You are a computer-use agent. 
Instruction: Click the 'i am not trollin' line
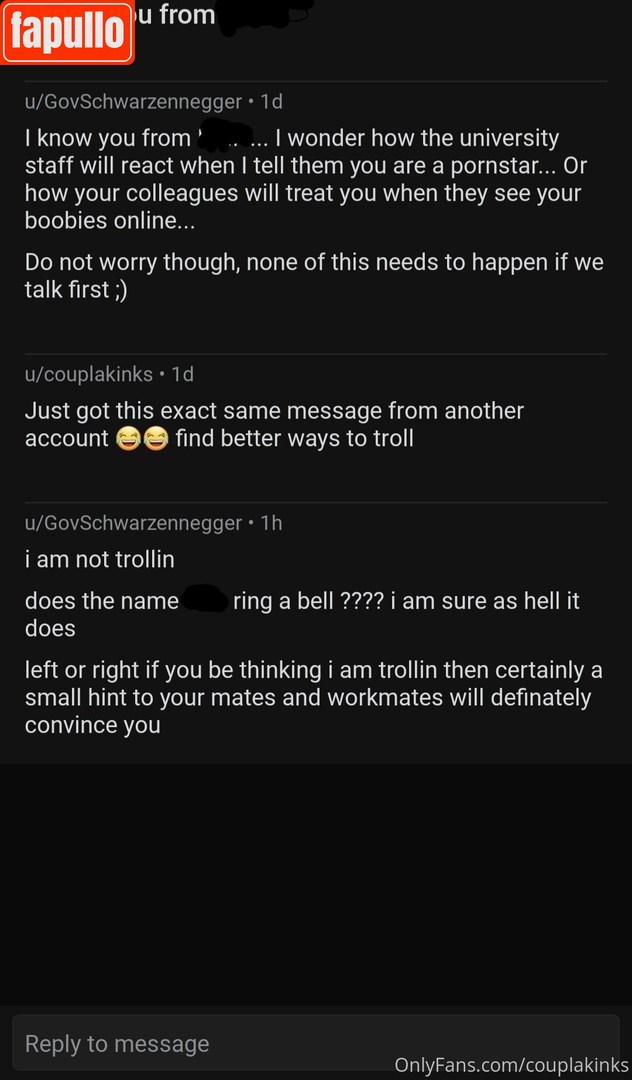tap(99, 560)
